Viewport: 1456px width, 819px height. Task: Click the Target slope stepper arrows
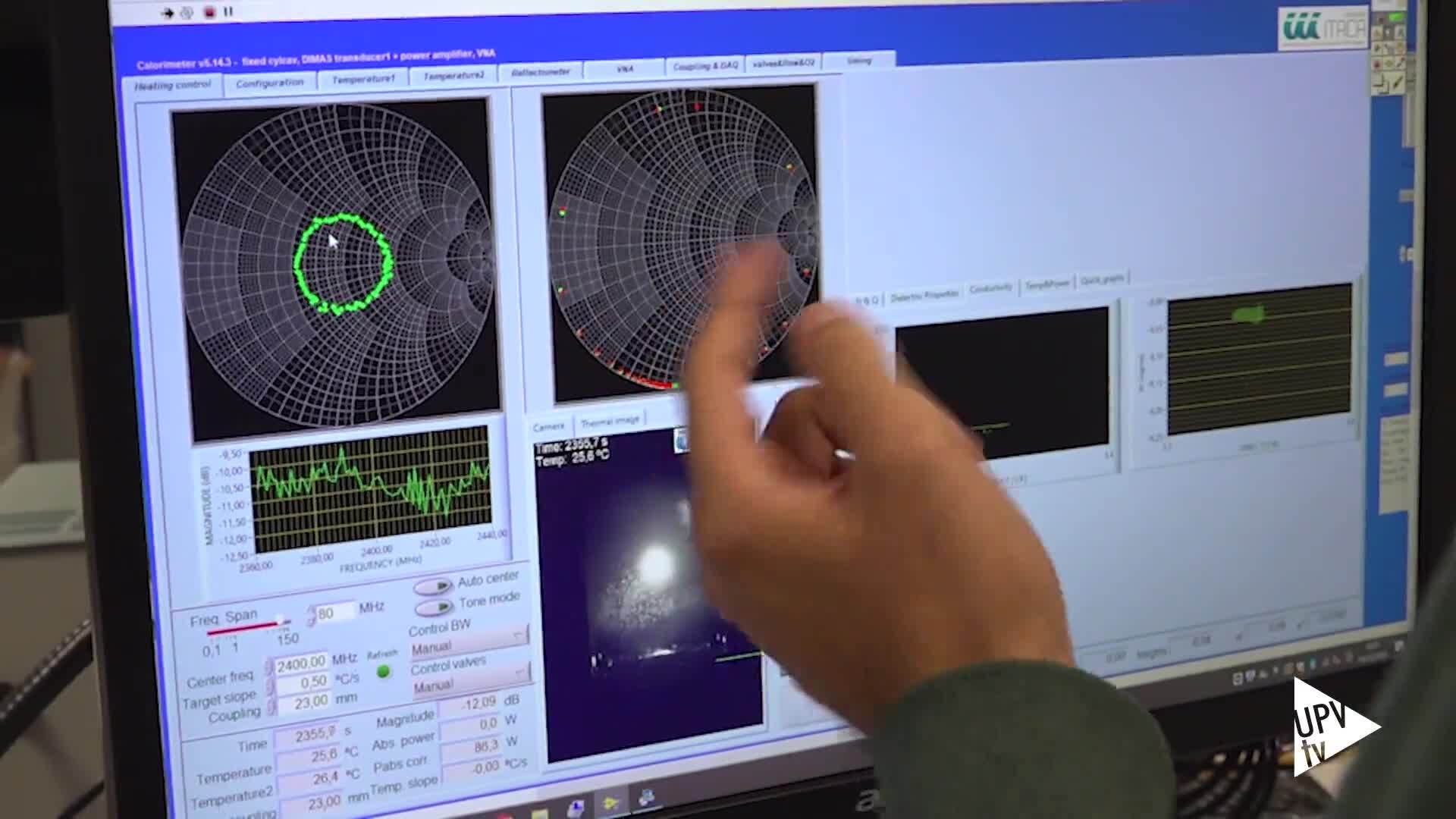click(x=270, y=686)
